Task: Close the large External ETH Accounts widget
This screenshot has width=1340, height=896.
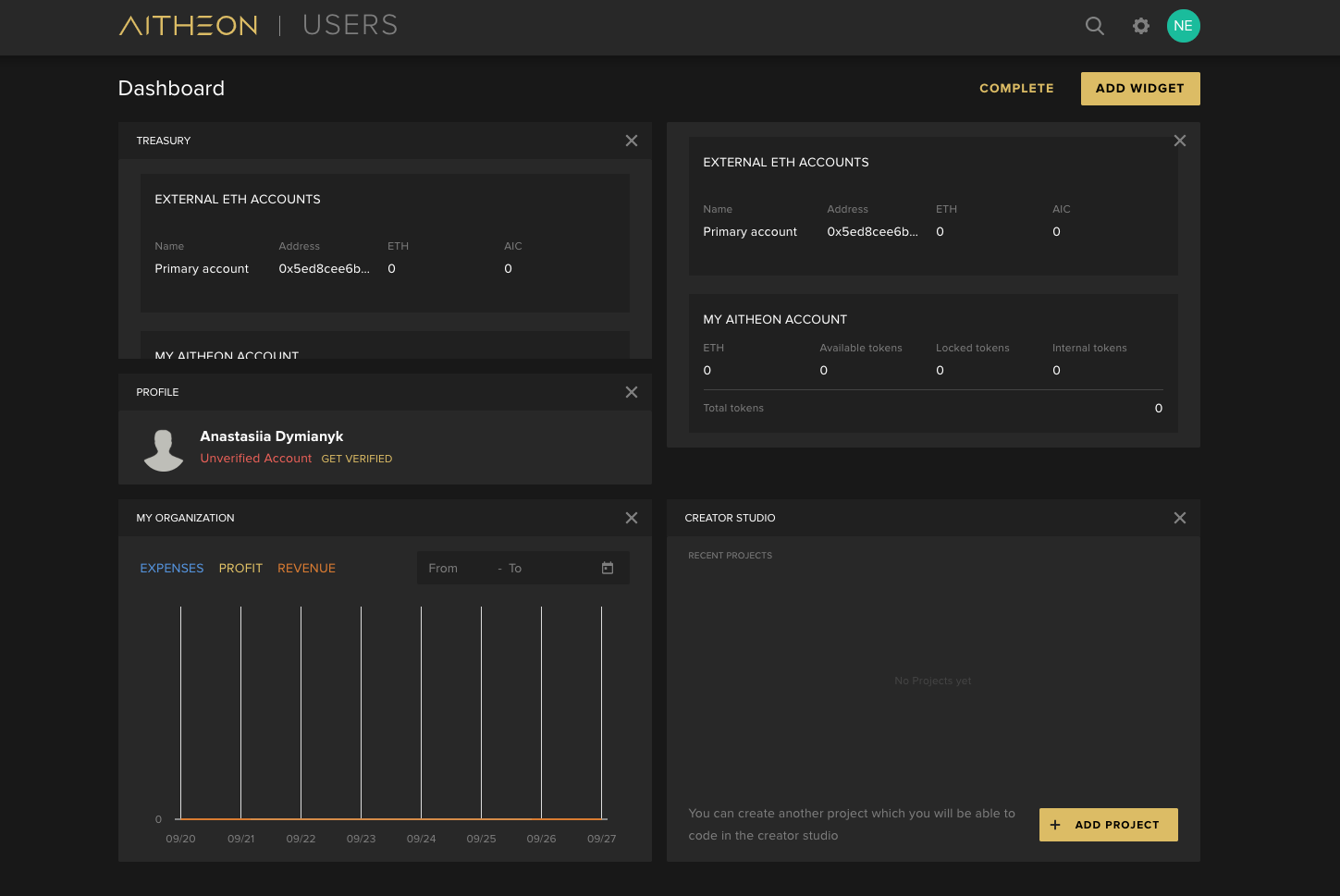Action: click(x=1180, y=141)
